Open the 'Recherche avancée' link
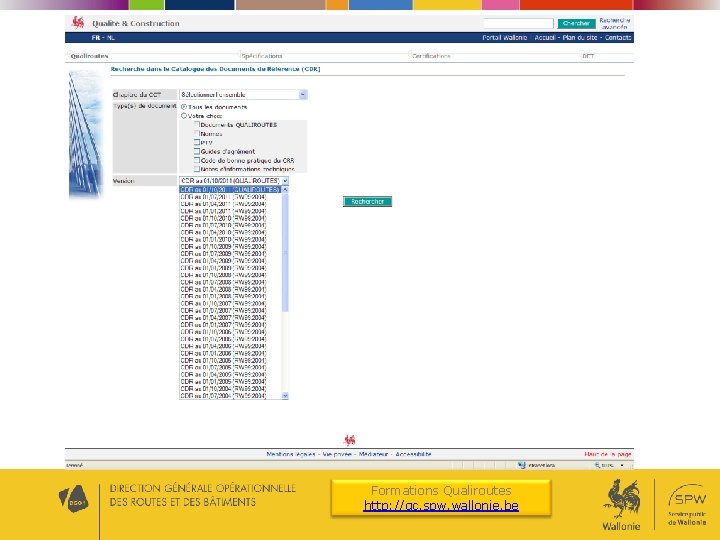 614,23
